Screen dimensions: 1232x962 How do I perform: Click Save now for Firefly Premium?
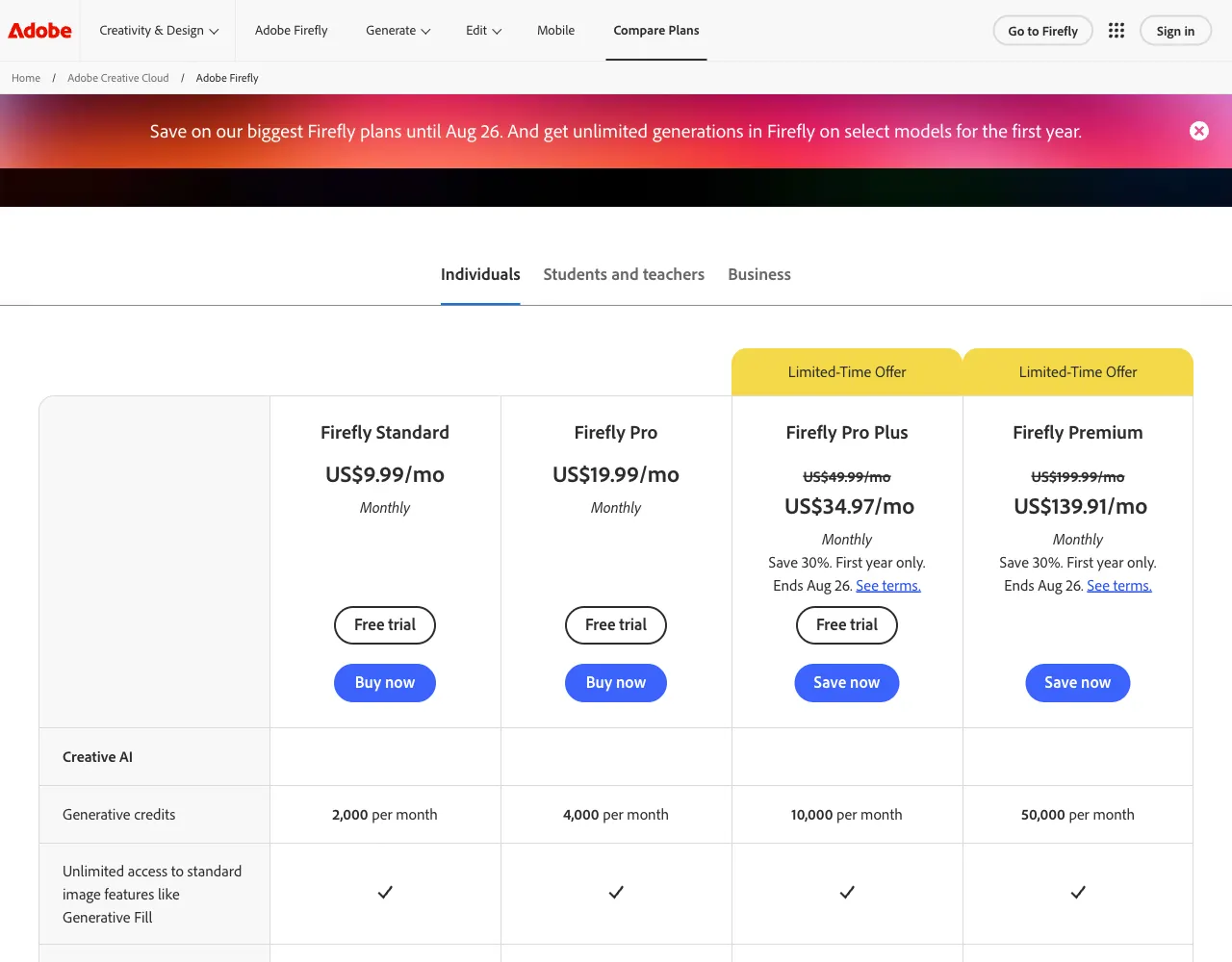click(x=1078, y=683)
